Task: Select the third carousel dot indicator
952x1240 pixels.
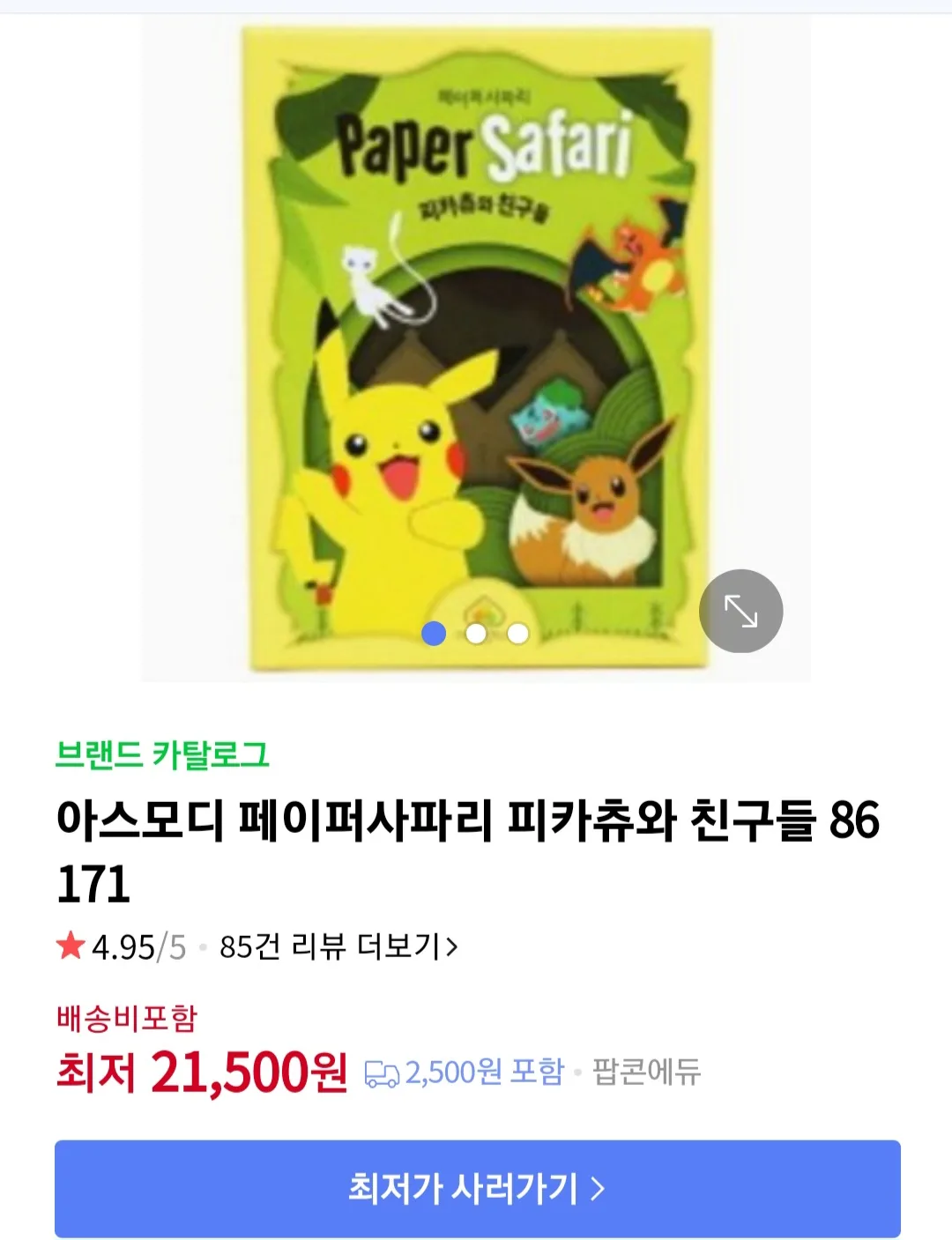Action: (x=518, y=634)
